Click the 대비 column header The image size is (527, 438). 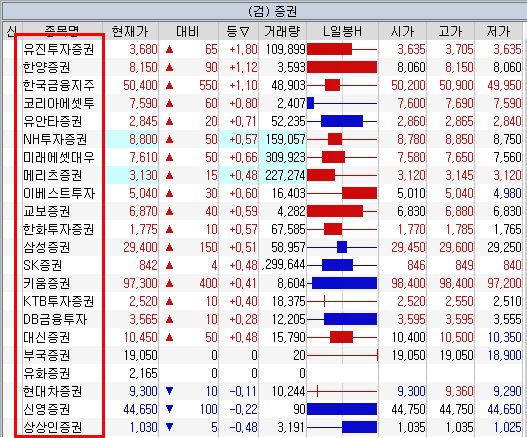(188, 32)
